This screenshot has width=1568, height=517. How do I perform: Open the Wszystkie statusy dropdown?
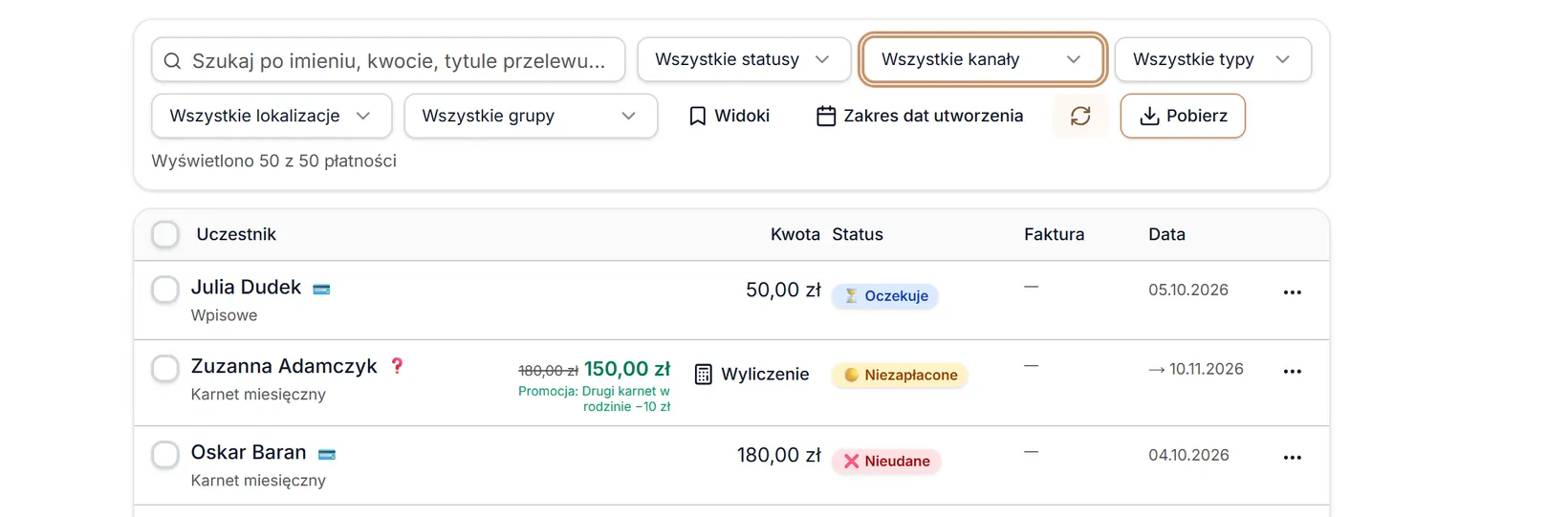click(744, 59)
